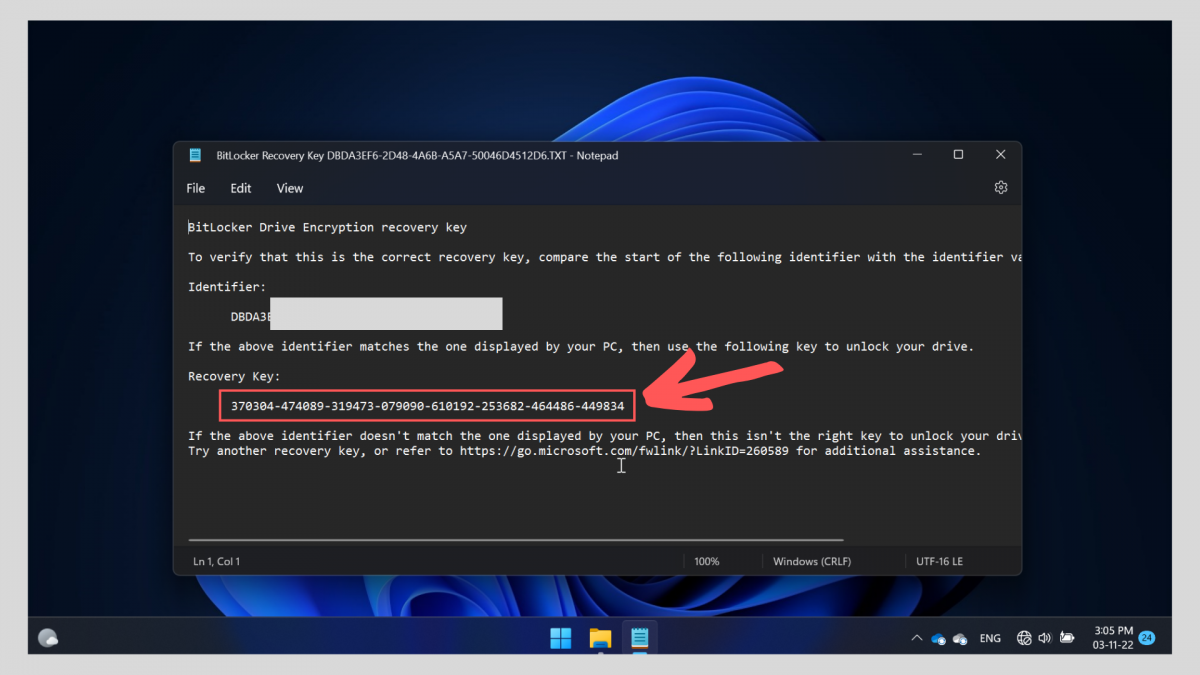Open the View menu

289,188
